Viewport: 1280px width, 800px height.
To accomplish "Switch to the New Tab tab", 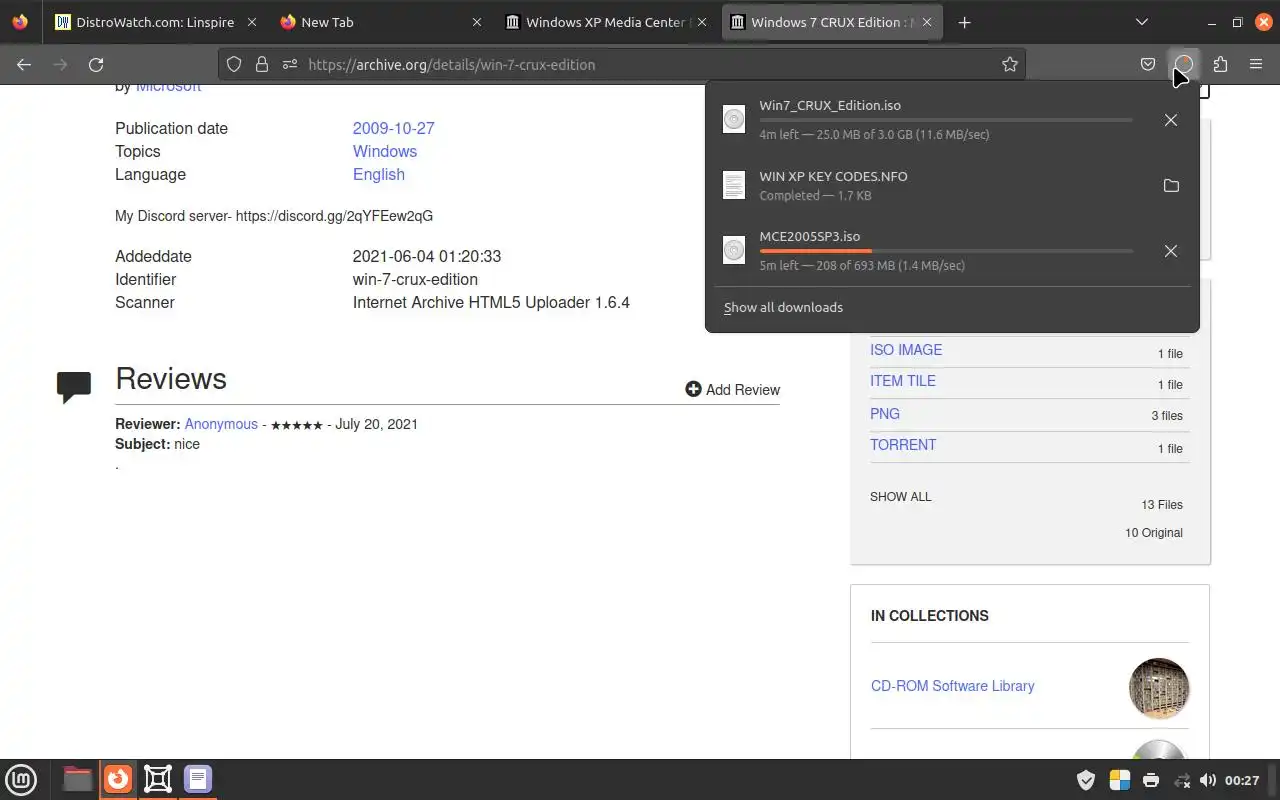I will click(383, 22).
